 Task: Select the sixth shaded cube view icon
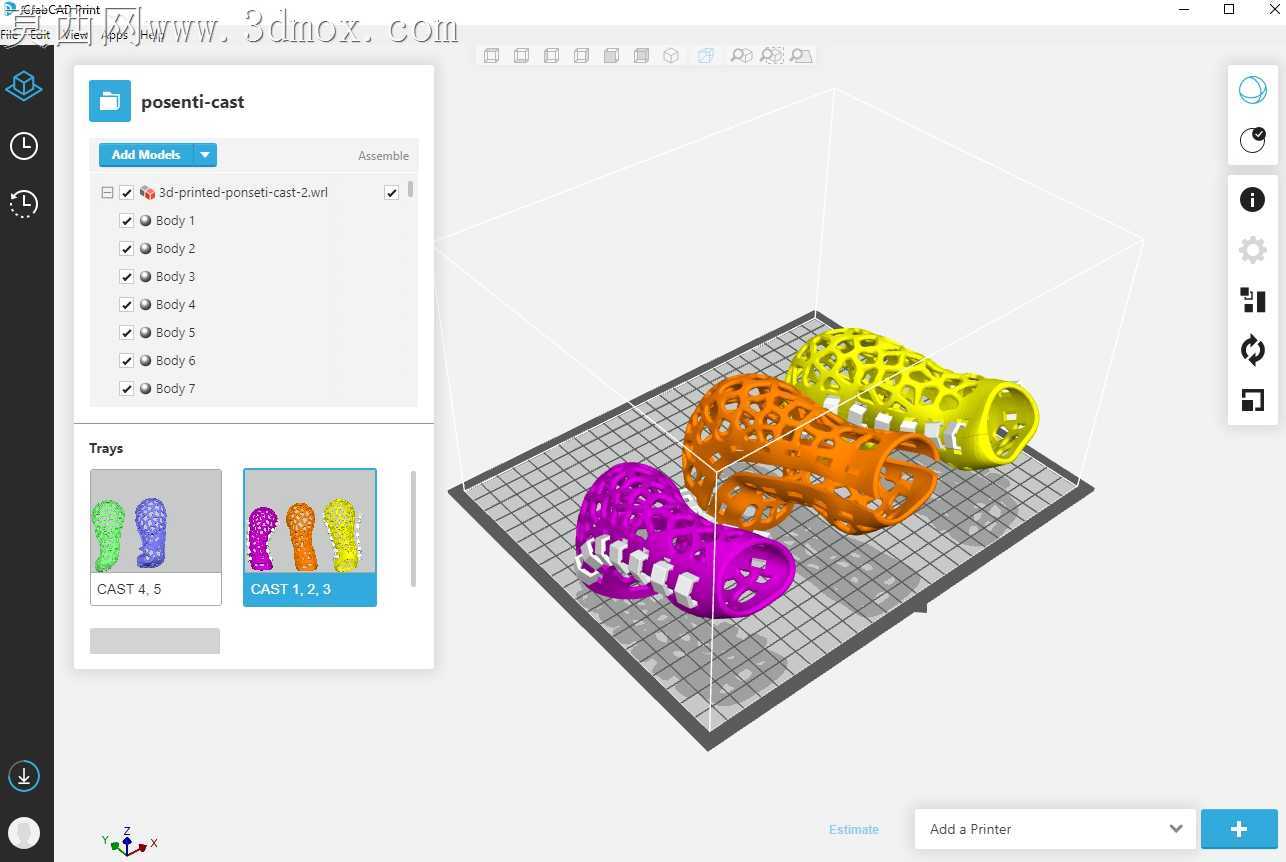[x=641, y=56]
